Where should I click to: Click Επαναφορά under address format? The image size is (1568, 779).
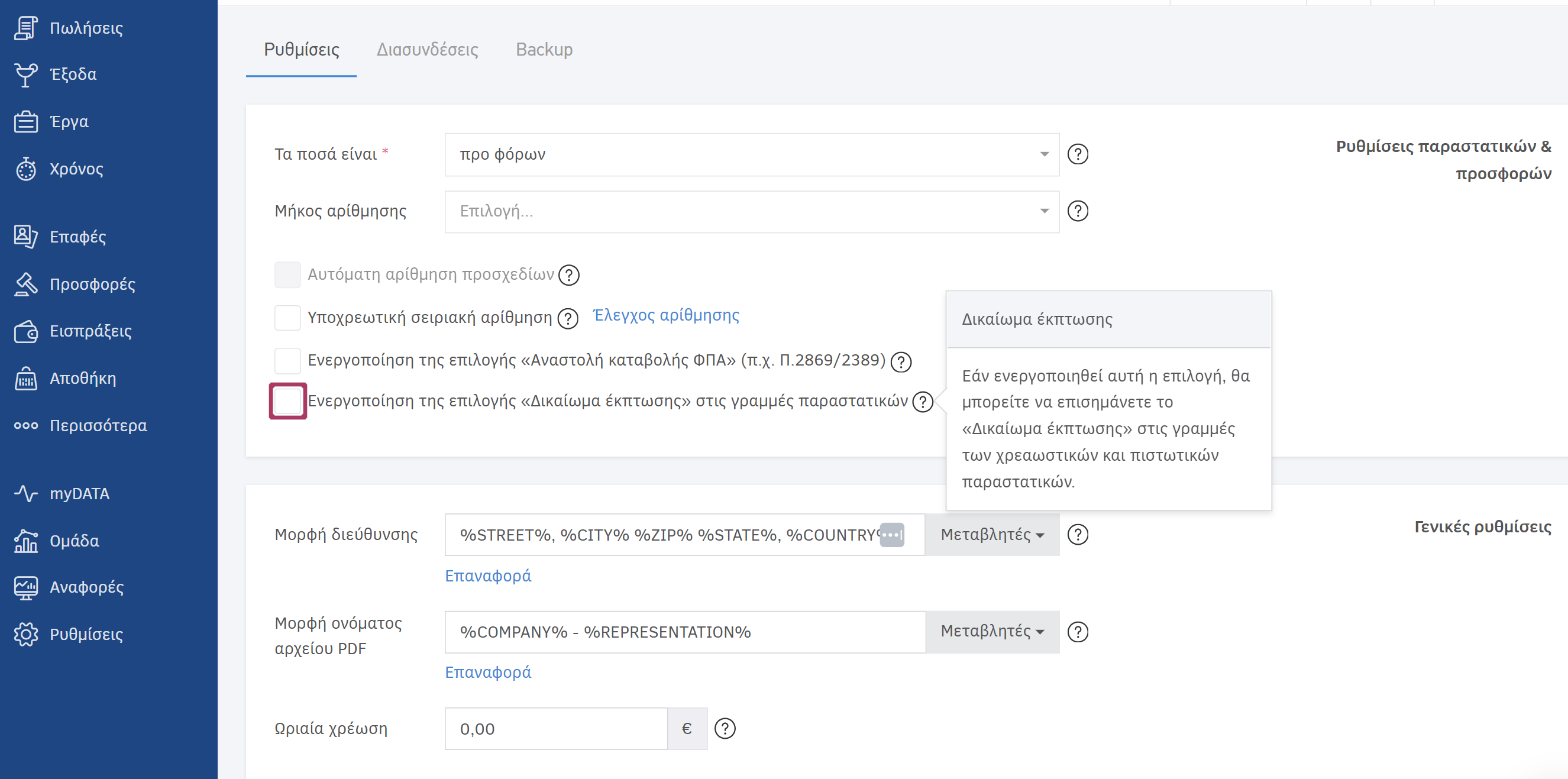(488, 576)
